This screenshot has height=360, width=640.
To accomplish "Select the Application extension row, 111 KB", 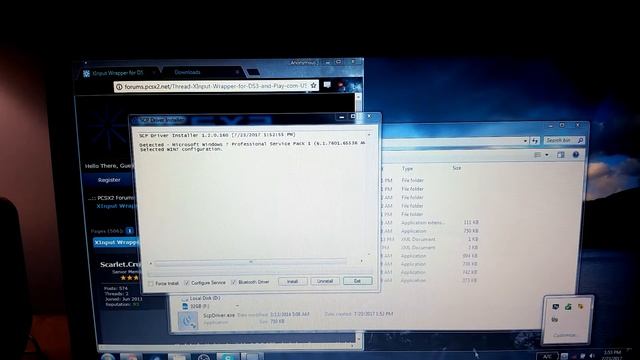I will [431, 223].
